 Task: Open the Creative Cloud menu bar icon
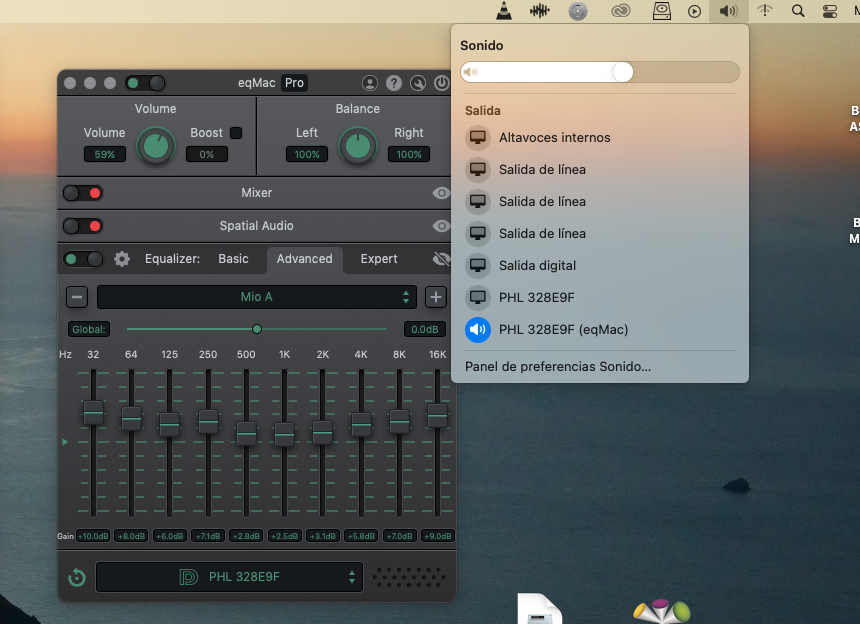[621, 11]
